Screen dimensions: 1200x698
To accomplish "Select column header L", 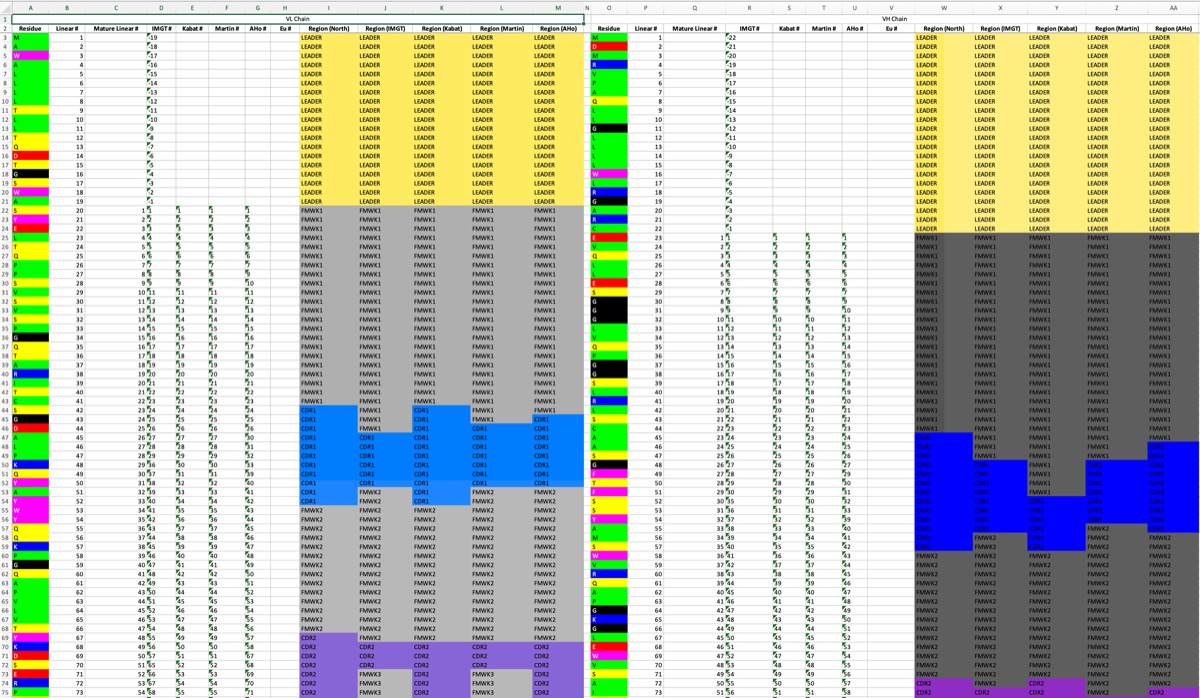I will tap(501, 7).
